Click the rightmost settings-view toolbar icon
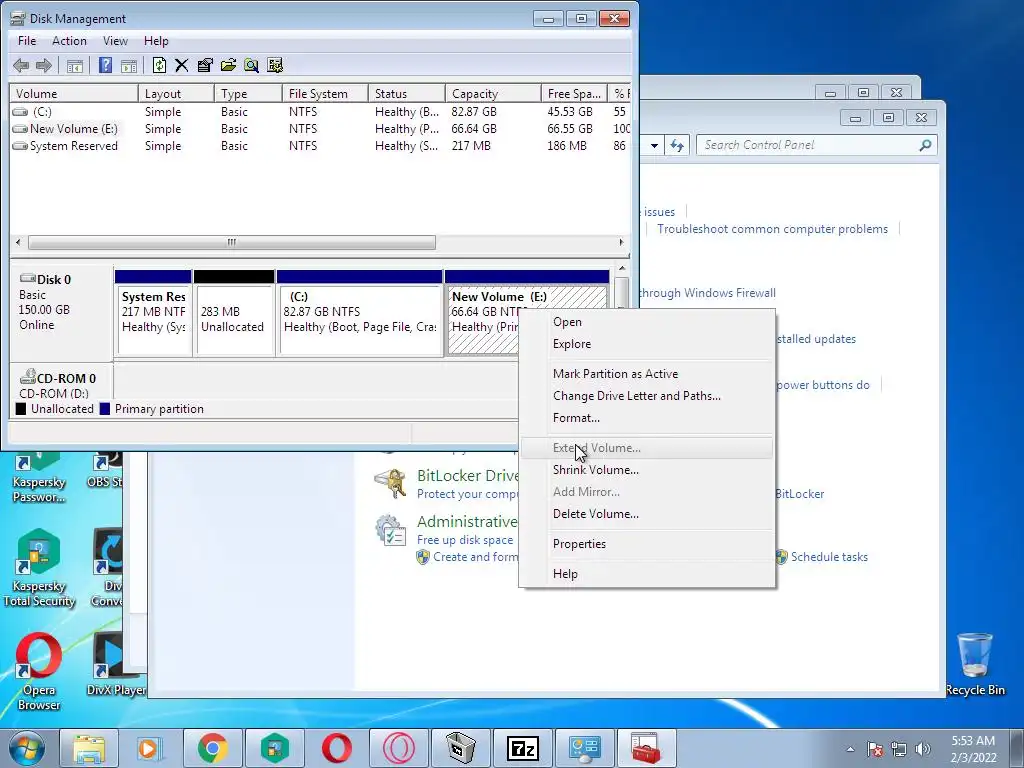The height and width of the screenshot is (768, 1024). [275, 65]
